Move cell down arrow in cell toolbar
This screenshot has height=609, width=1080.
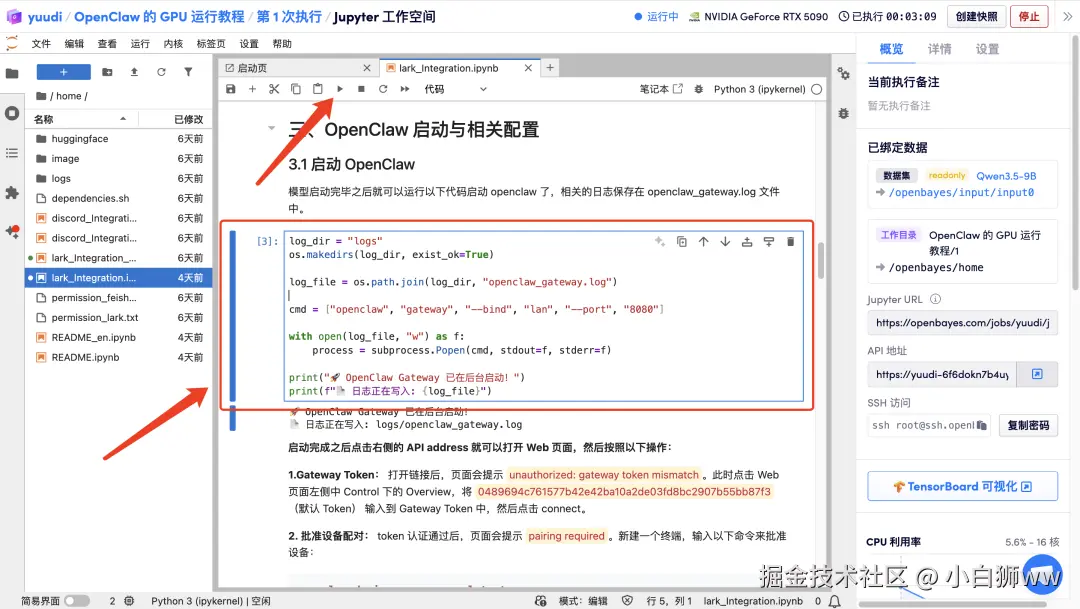point(725,242)
